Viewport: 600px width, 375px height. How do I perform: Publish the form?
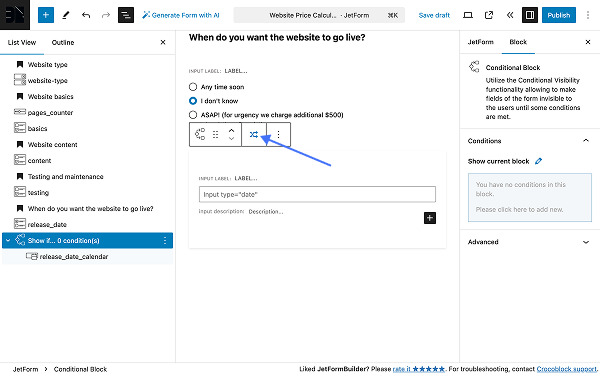coord(559,15)
